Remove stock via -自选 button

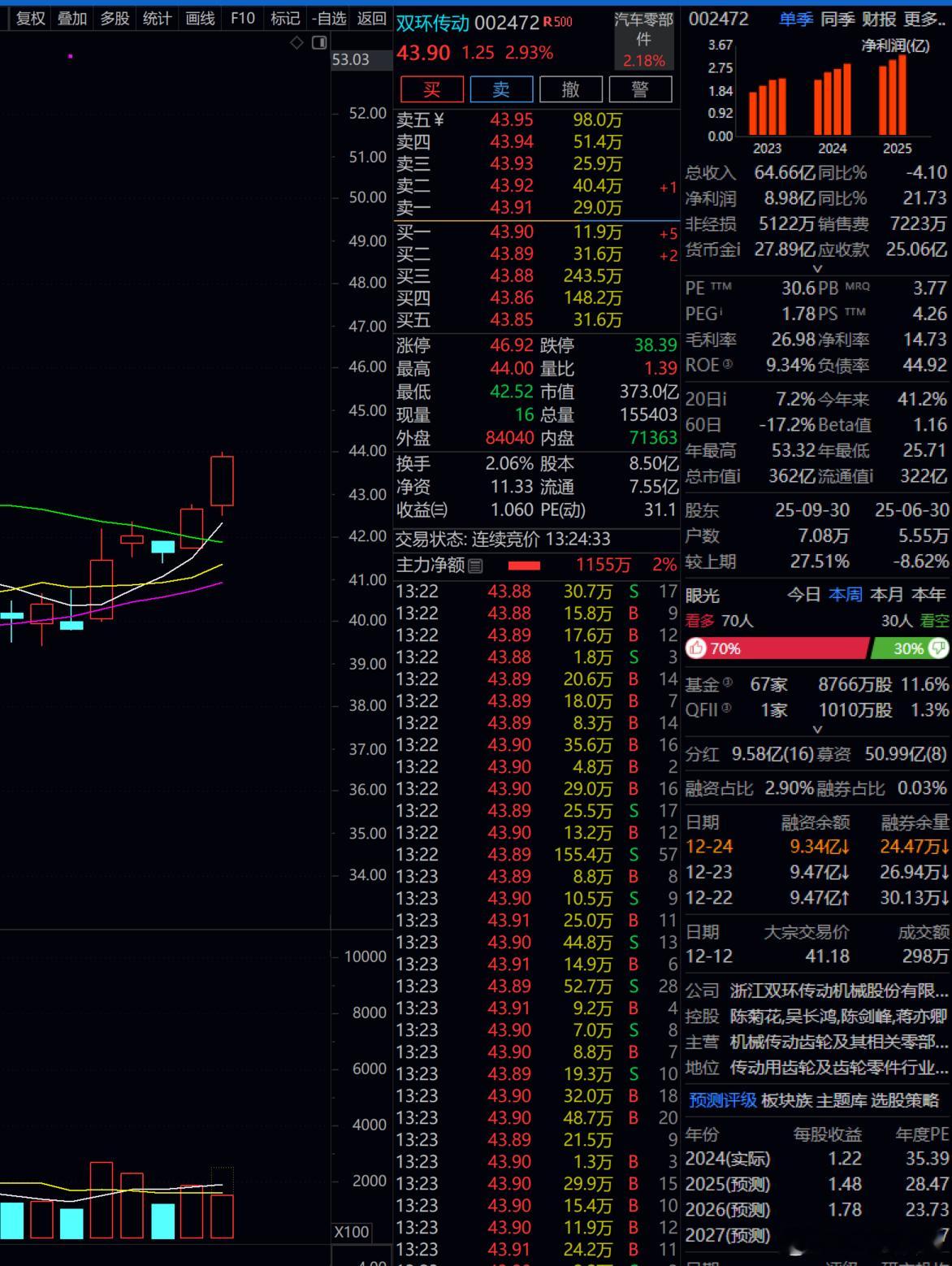[x=329, y=18]
